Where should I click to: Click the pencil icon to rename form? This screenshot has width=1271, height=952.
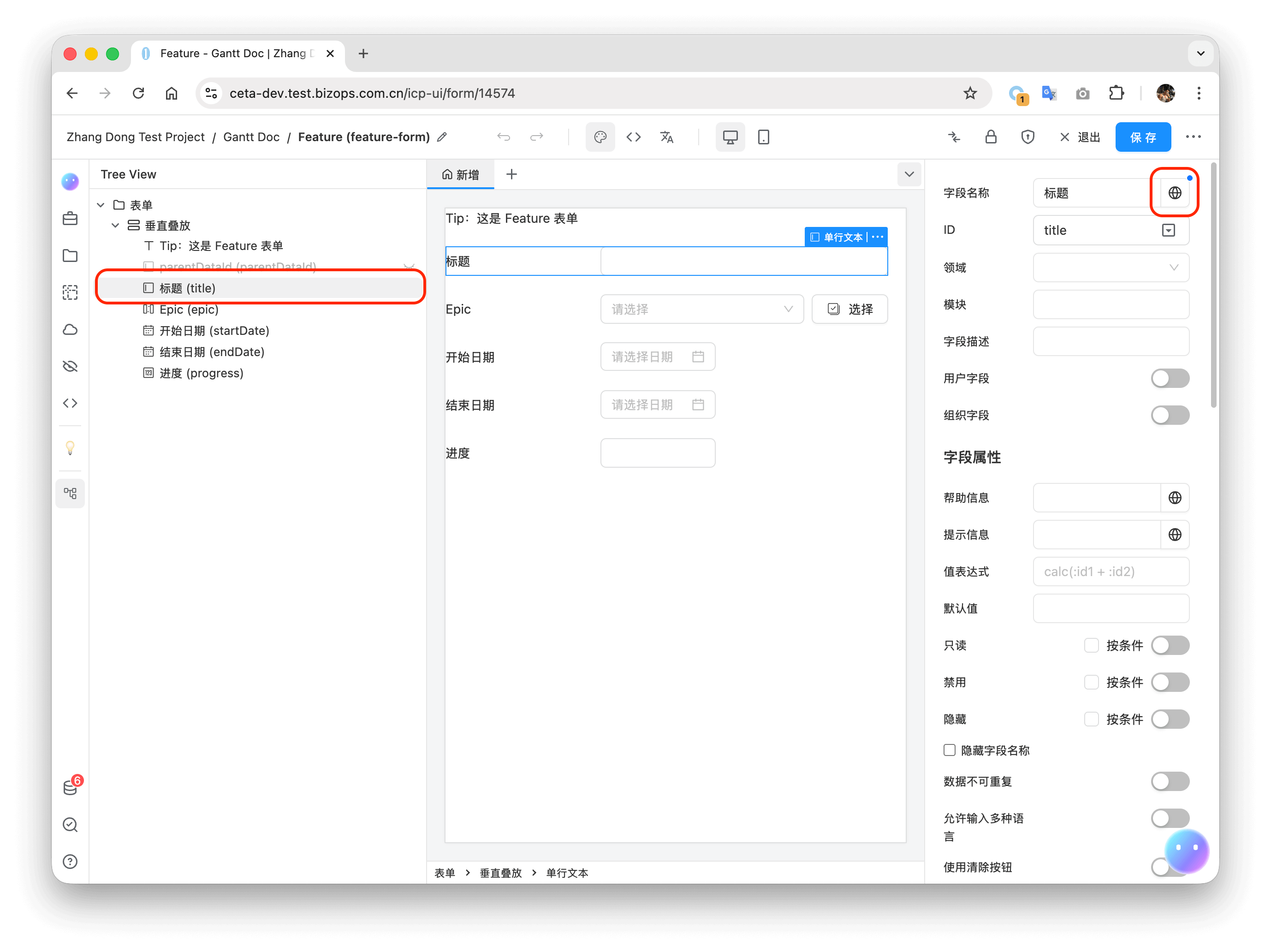(441, 137)
